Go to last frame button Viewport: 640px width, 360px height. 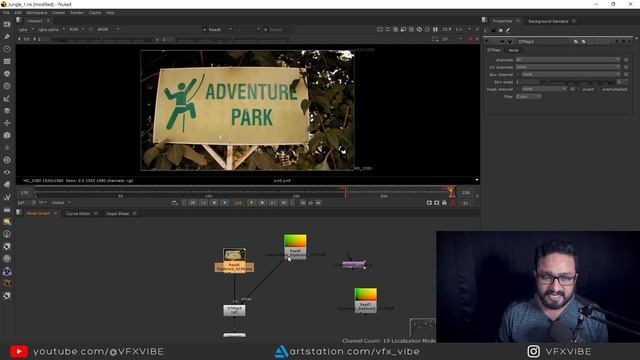[283, 202]
